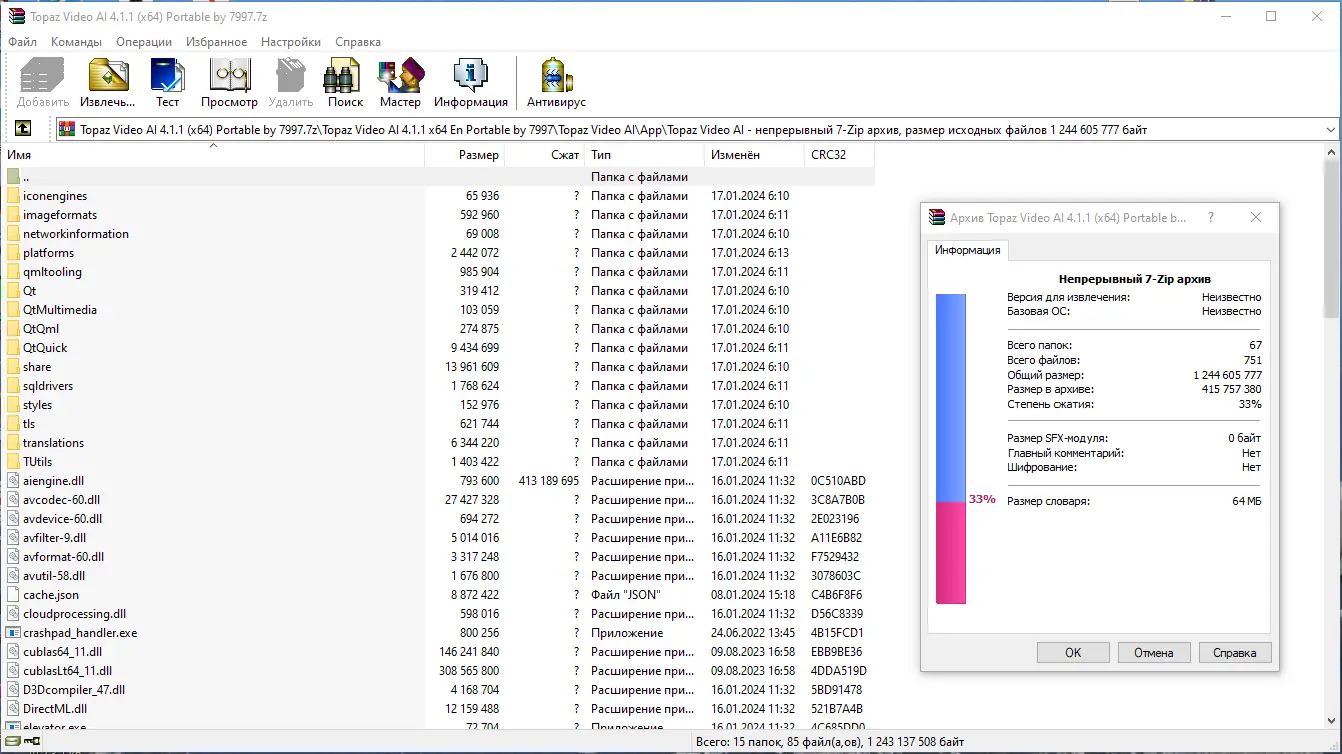1342x754 pixels.
Task: Click the Справка button in the dialog
Action: click(1235, 652)
